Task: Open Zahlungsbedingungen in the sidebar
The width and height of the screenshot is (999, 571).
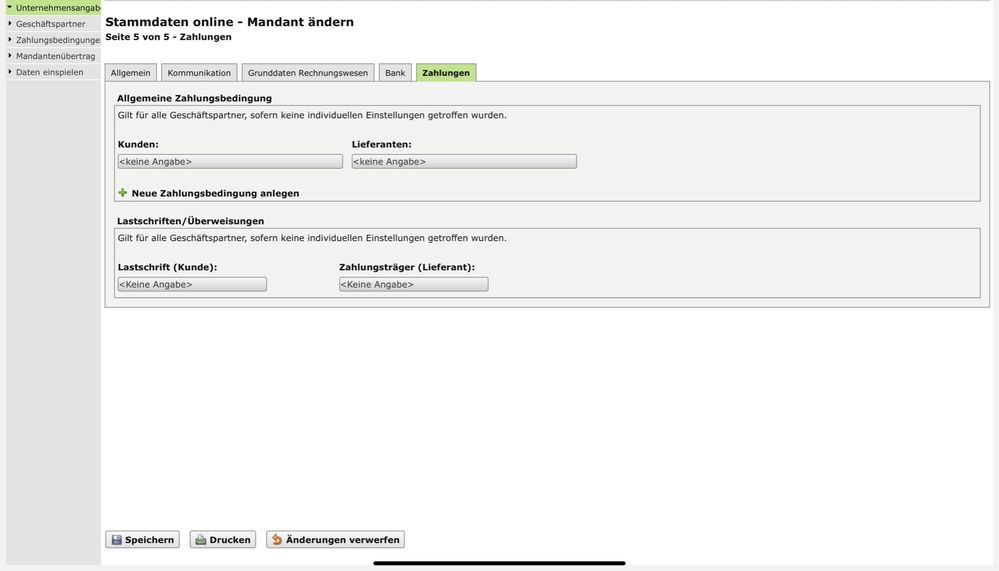Action: point(54,40)
